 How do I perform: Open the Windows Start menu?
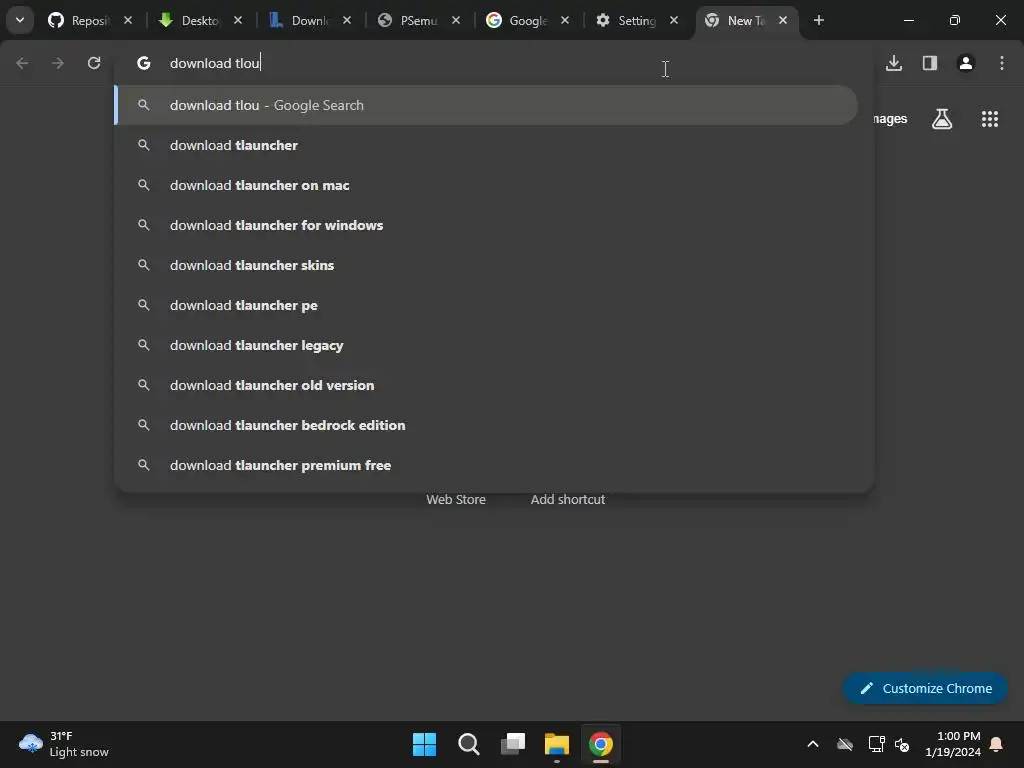(x=424, y=744)
